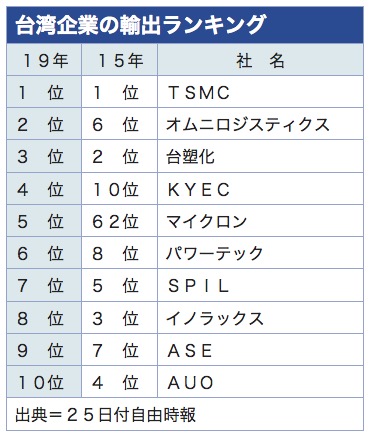
Task: Click the AUO company name
Action: (x=191, y=383)
